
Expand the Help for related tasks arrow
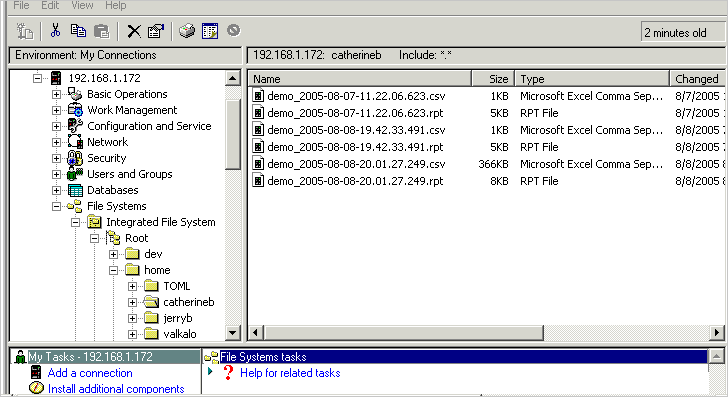[210, 371]
